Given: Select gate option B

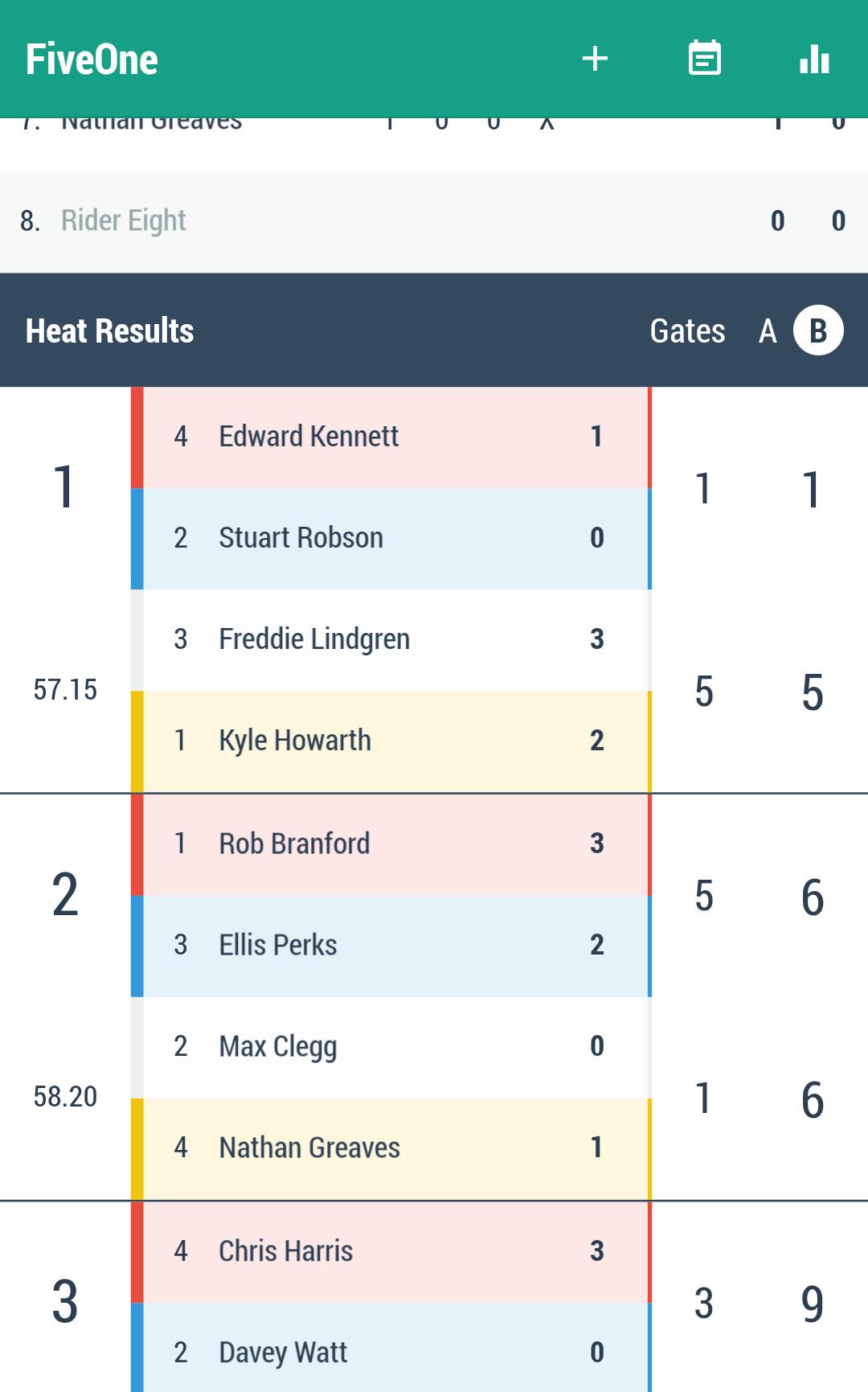Looking at the screenshot, I should 818,331.
